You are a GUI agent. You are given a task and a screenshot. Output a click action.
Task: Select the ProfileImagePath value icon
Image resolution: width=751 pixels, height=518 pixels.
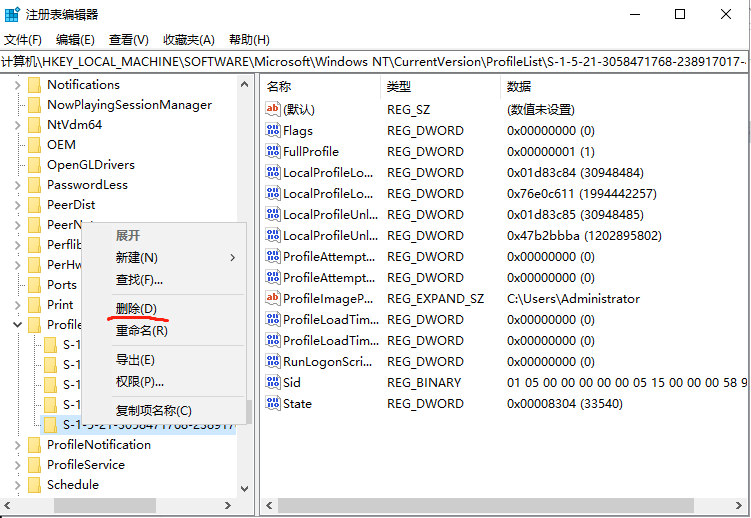(x=273, y=298)
